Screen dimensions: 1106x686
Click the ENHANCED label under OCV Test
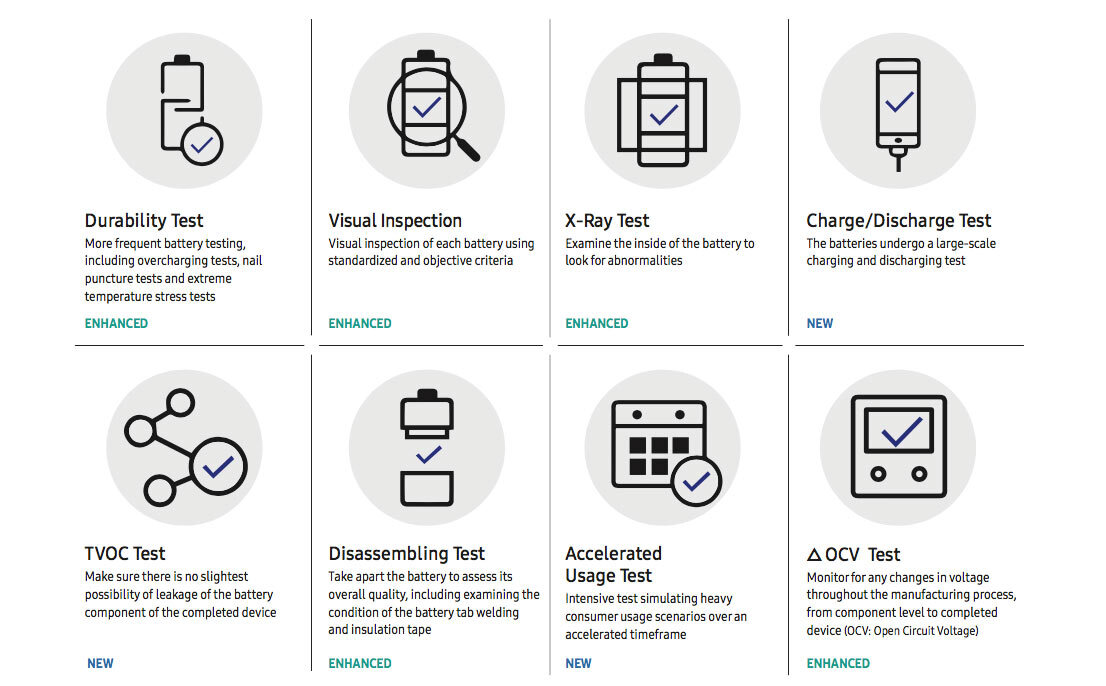(x=838, y=663)
